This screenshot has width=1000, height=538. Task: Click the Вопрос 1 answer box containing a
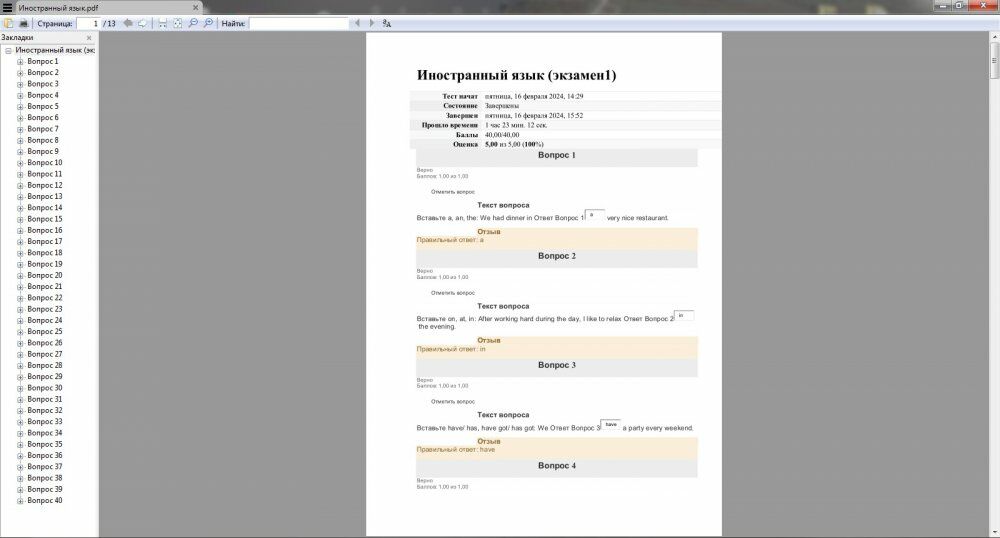594,215
